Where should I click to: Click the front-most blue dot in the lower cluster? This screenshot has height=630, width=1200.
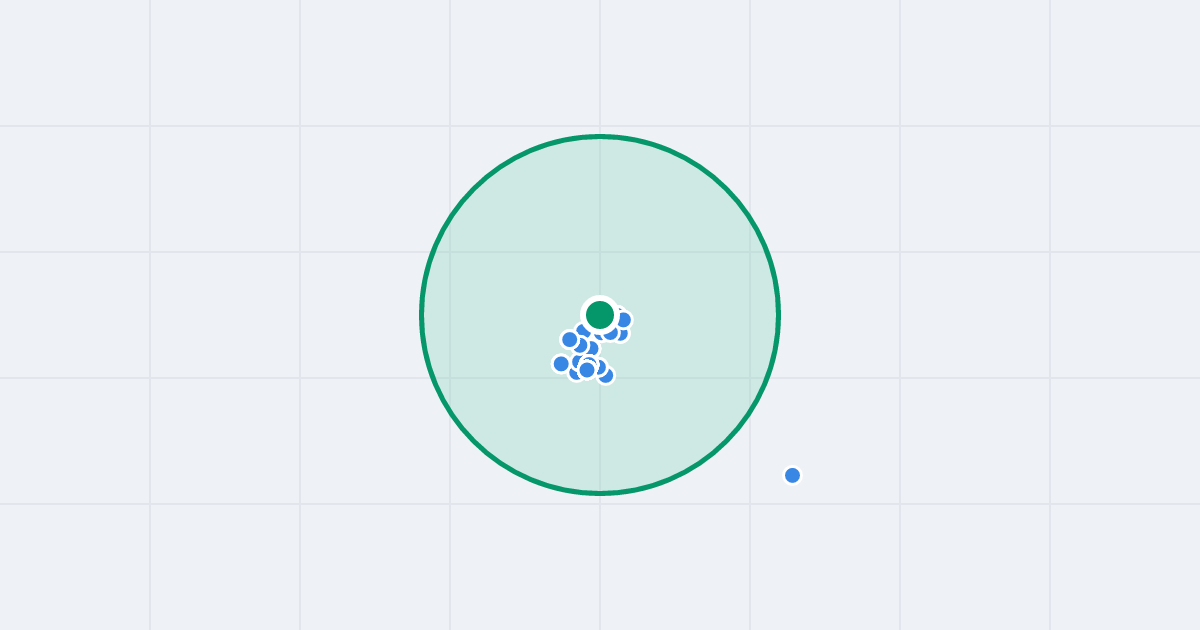point(587,370)
